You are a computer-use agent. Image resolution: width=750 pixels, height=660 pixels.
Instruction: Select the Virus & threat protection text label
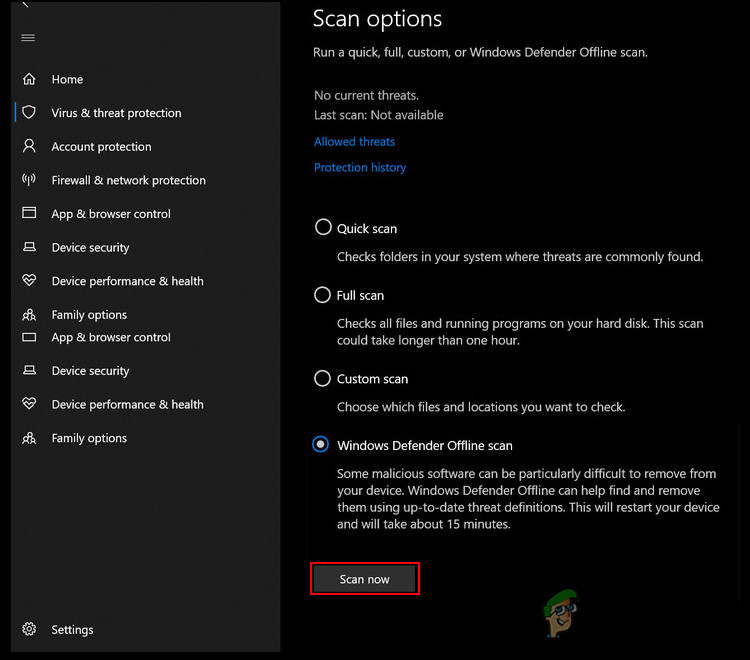coord(116,114)
